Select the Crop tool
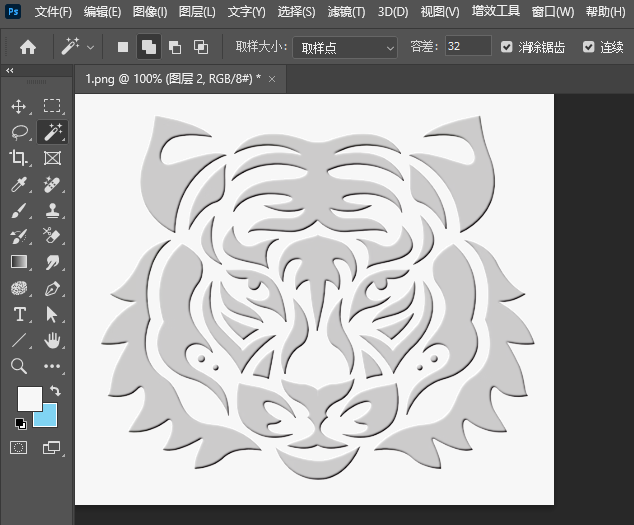The image size is (634, 525). (19, 158)
